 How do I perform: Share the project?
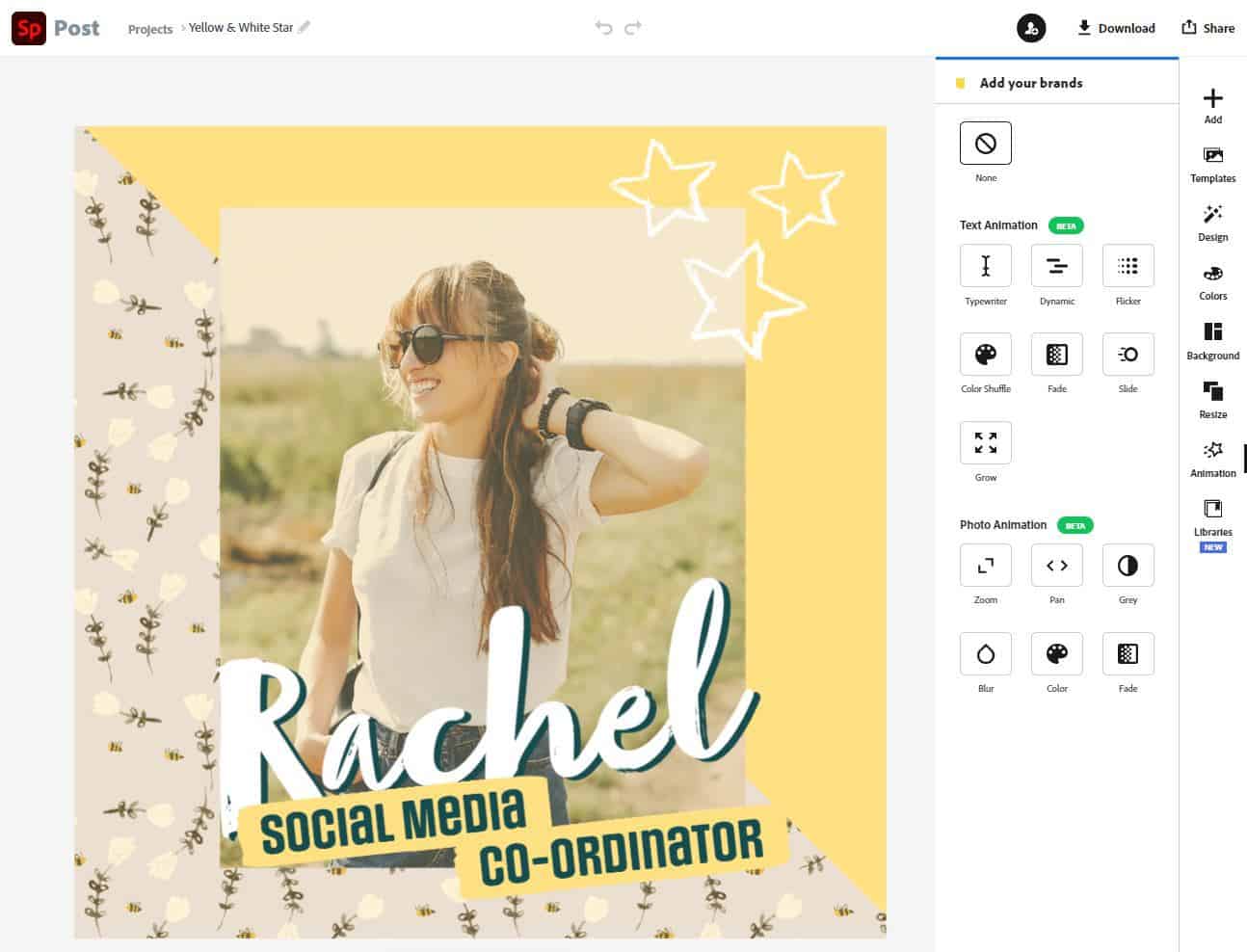coord(1208,28)
